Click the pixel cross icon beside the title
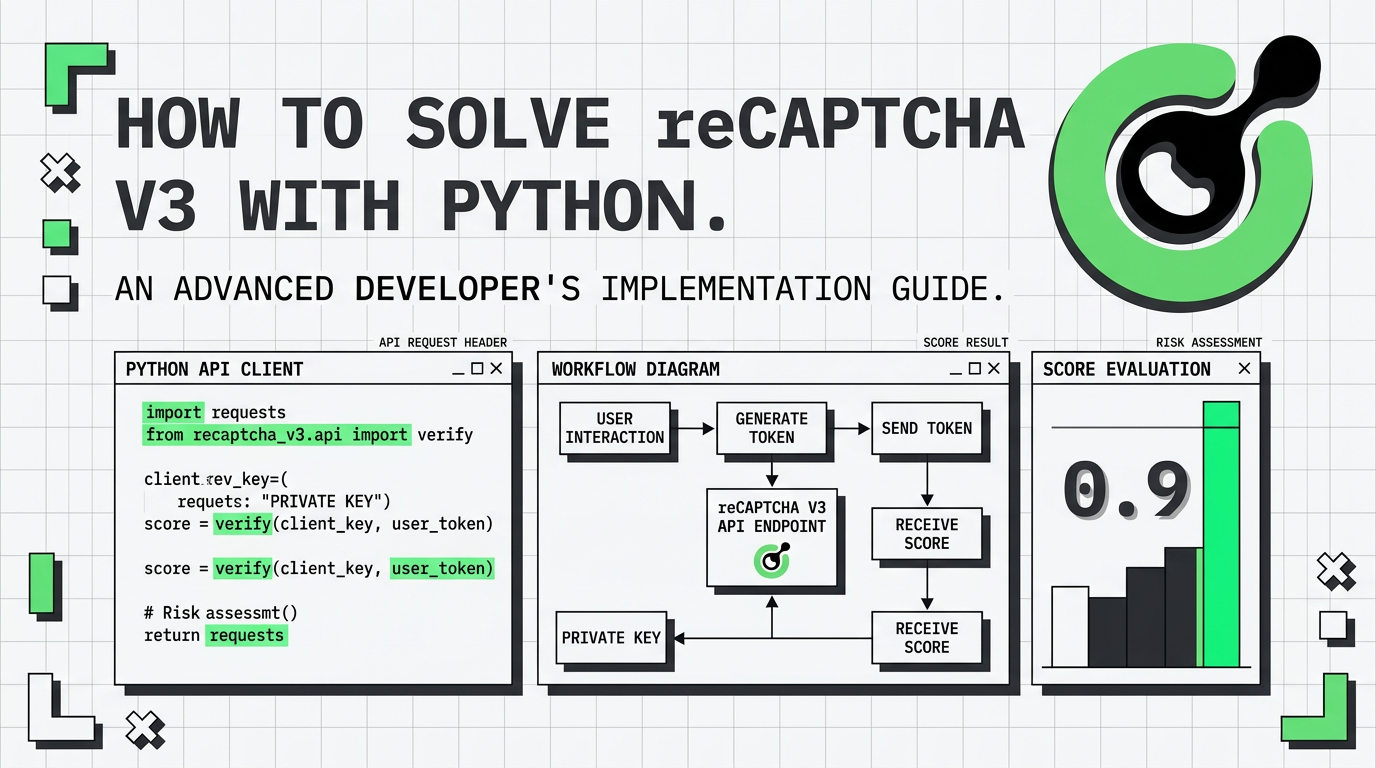The width and height of the screenshot is (1376, 768). click(60, 174)
